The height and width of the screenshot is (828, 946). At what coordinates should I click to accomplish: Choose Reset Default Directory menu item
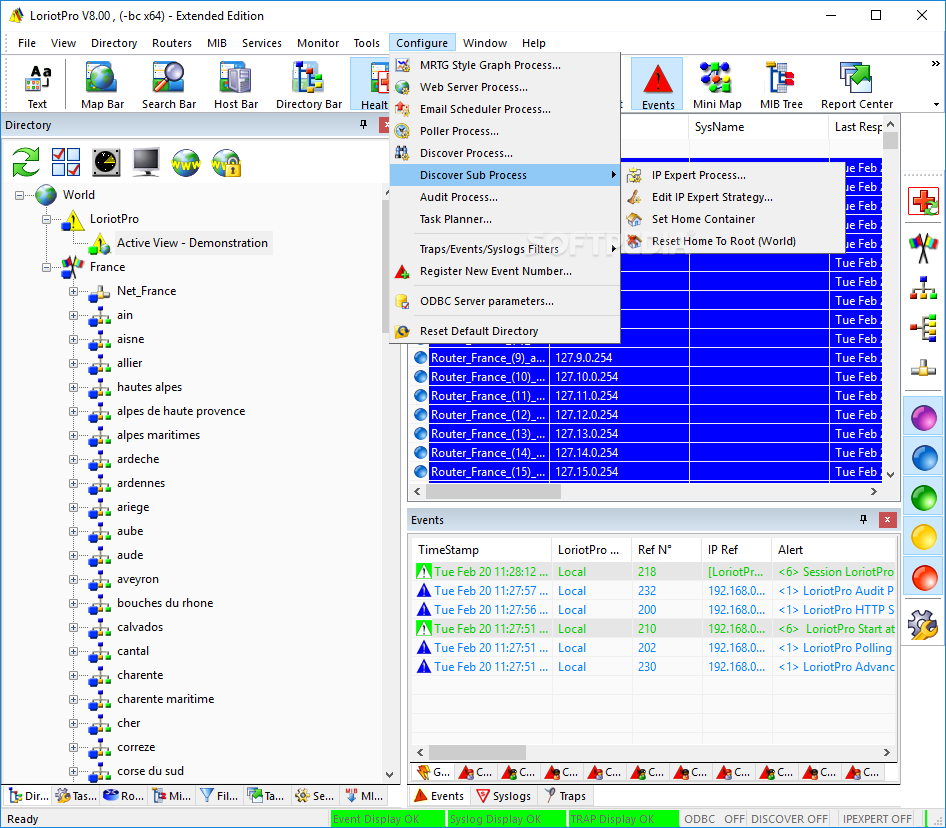[505, 331]
